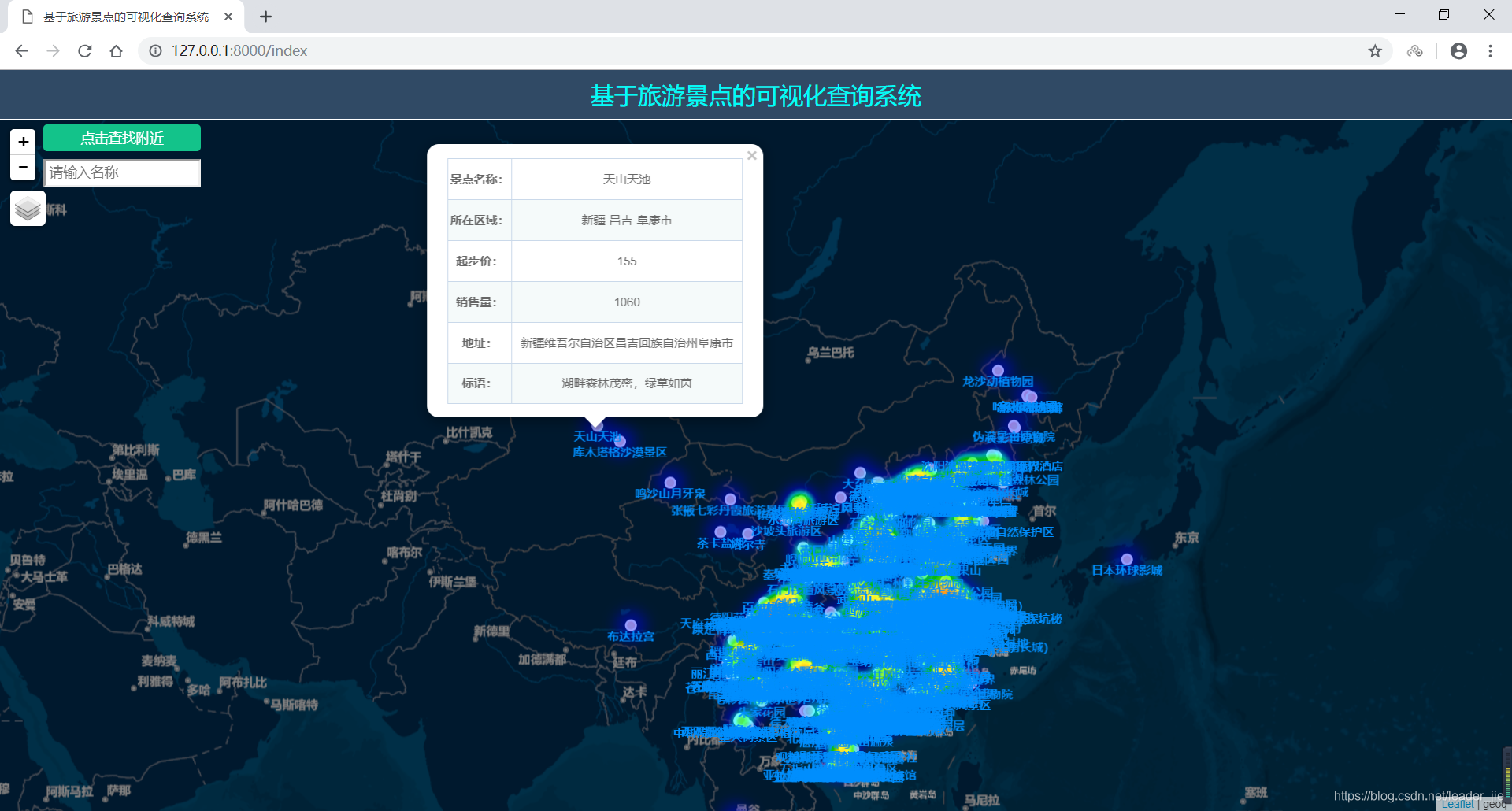Click the page title 基于旅游景点的可视化查询系统
The image size is (1512, 811).
coord(756,96)
